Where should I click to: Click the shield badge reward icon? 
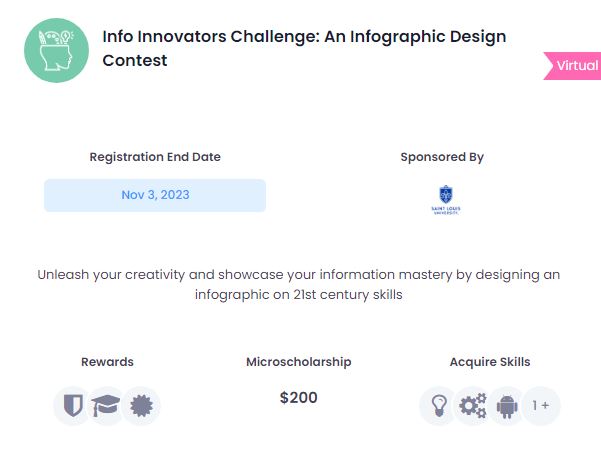click(73, 406)
